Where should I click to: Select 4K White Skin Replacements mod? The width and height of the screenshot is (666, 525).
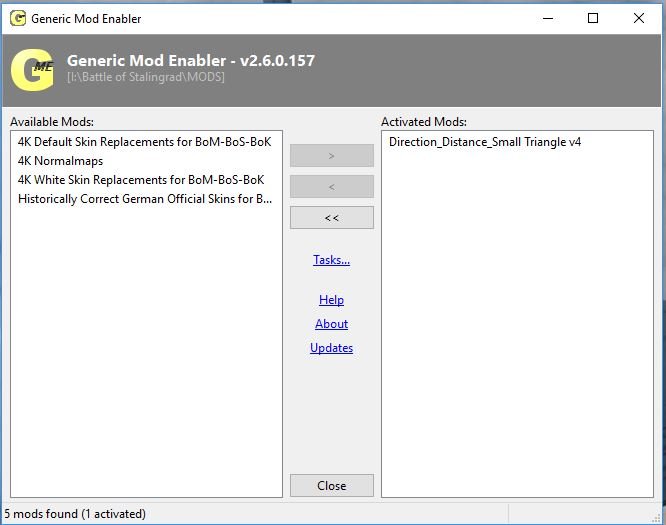click(x=141, y=180)
